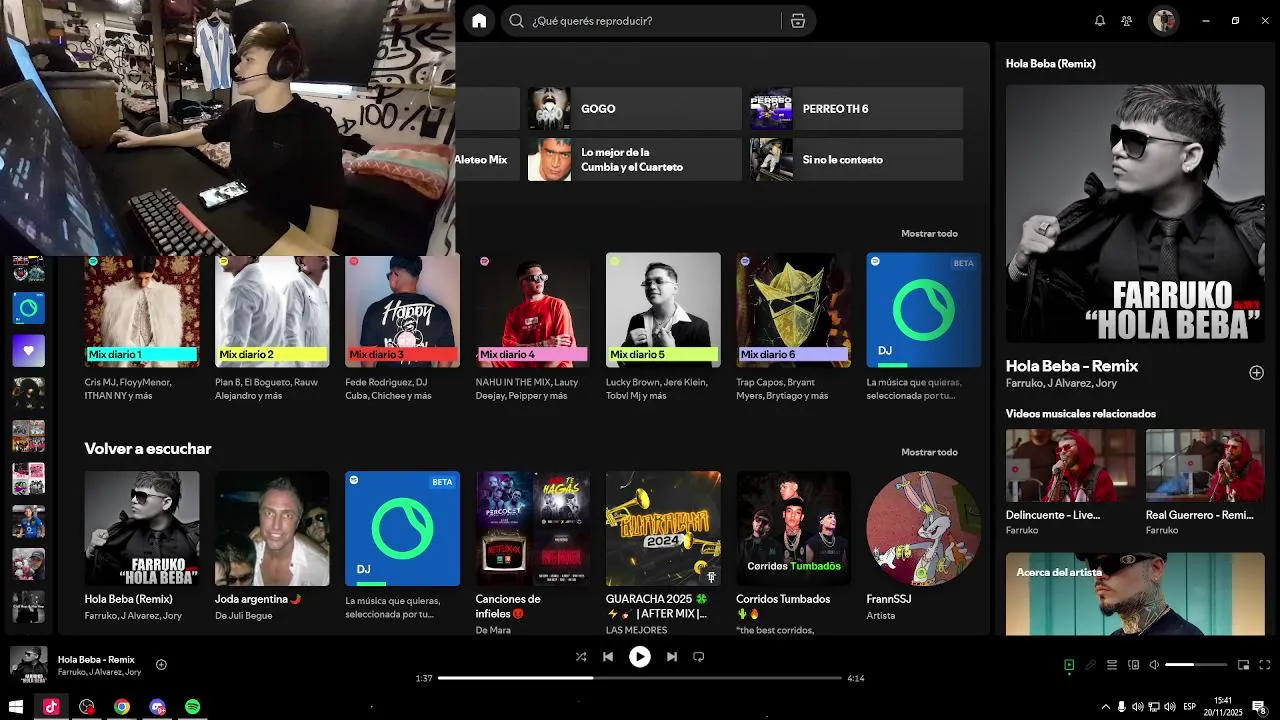Open PERREO TH 6 tile
This screenshot has width=1280, height=720.
856,108
